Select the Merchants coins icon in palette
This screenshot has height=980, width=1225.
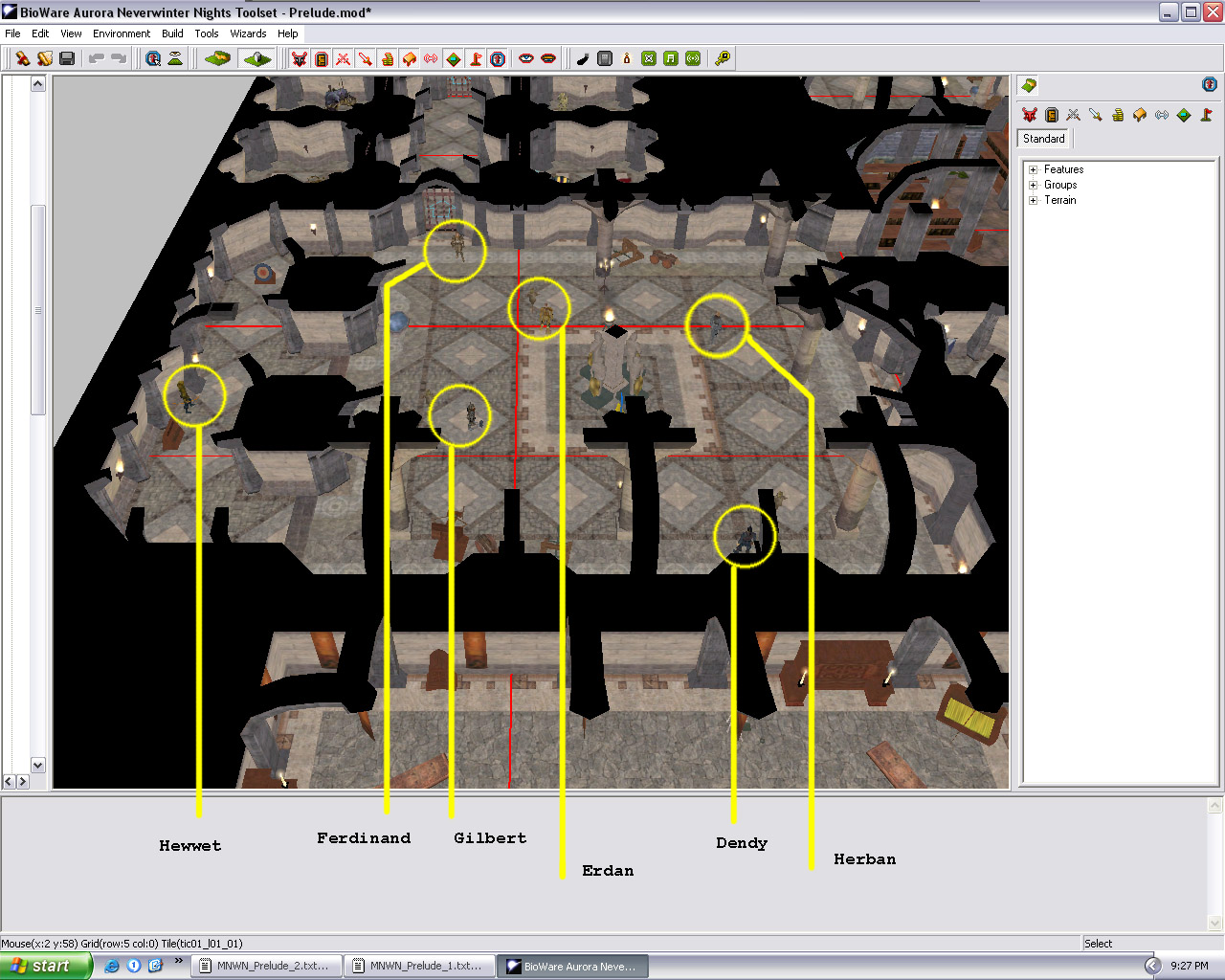pos(1118,115)
